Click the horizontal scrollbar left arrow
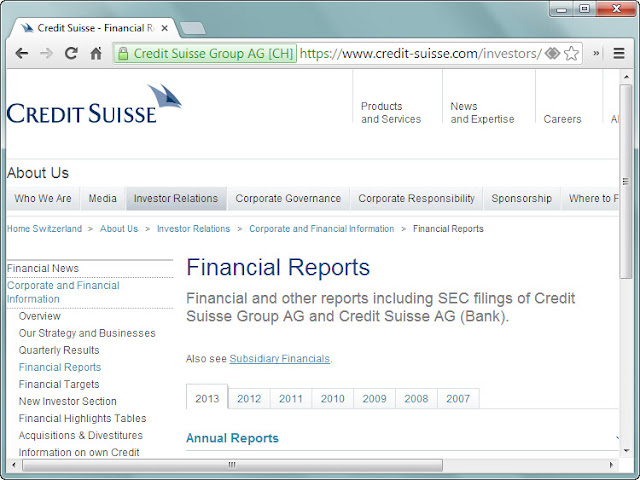This screenshot has width=640, height=480. 14,464
